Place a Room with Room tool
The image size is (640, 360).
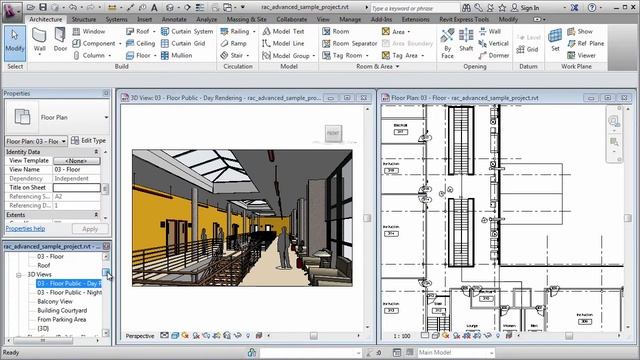pos(336,31)
